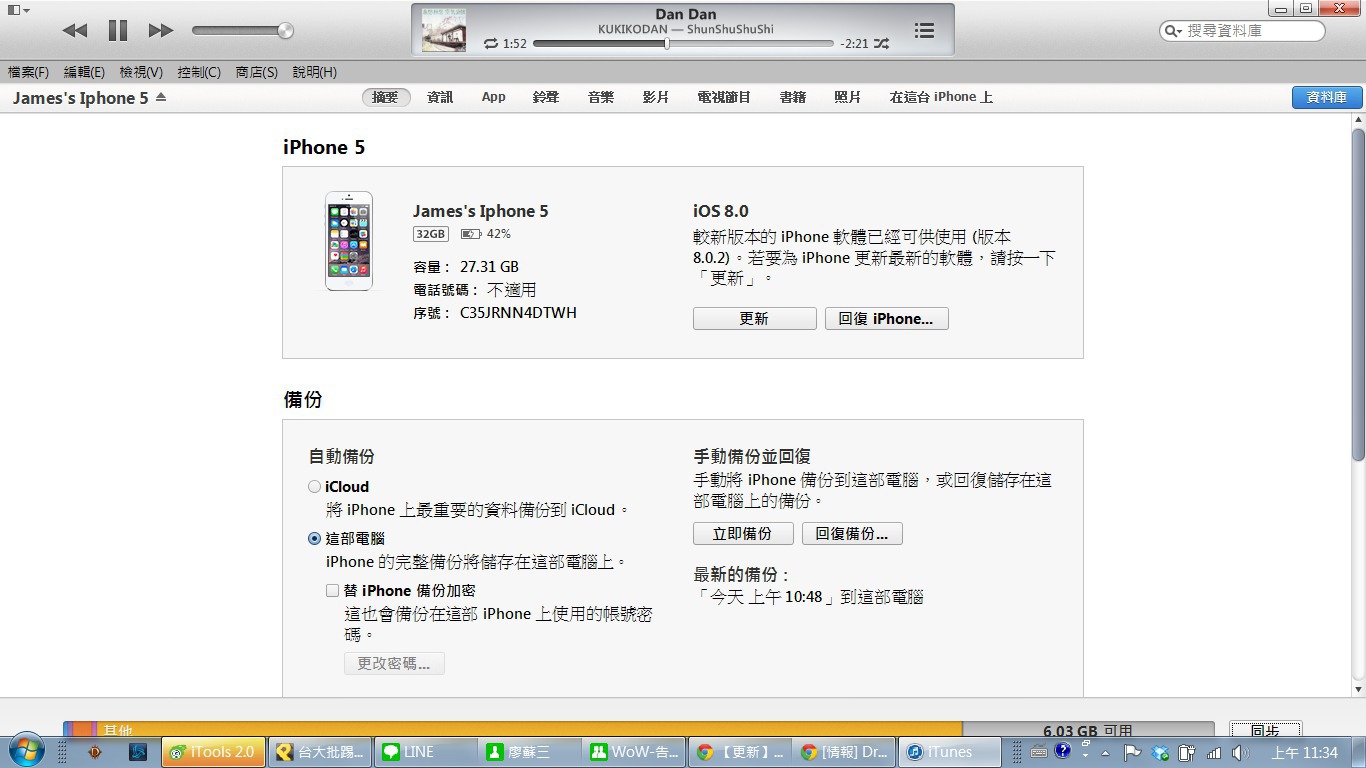1366x768 pixels.
Task: Switch to the App tab
Action: pyautogui.click(x=493, y=97)
